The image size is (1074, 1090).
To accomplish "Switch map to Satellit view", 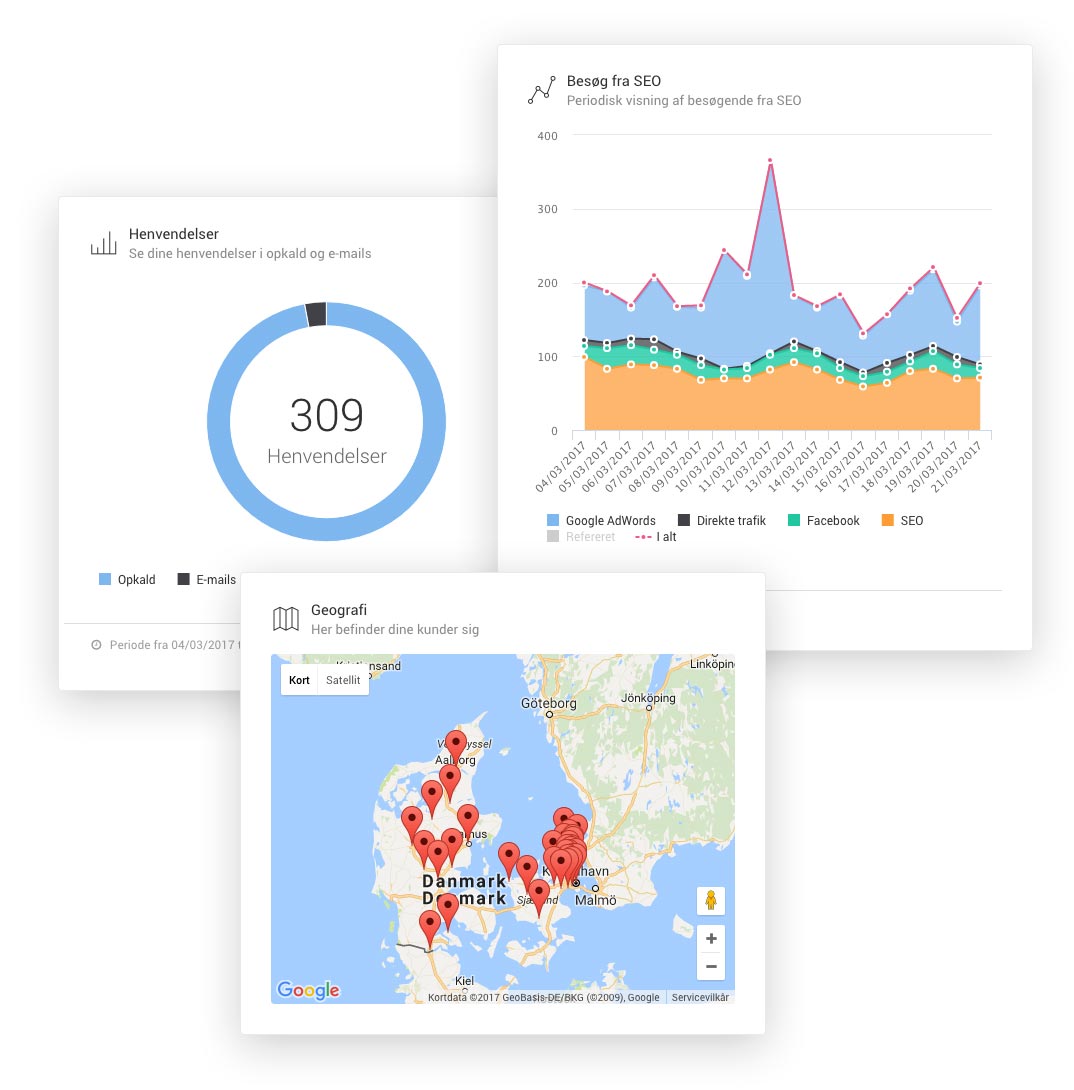I will 343,680.
